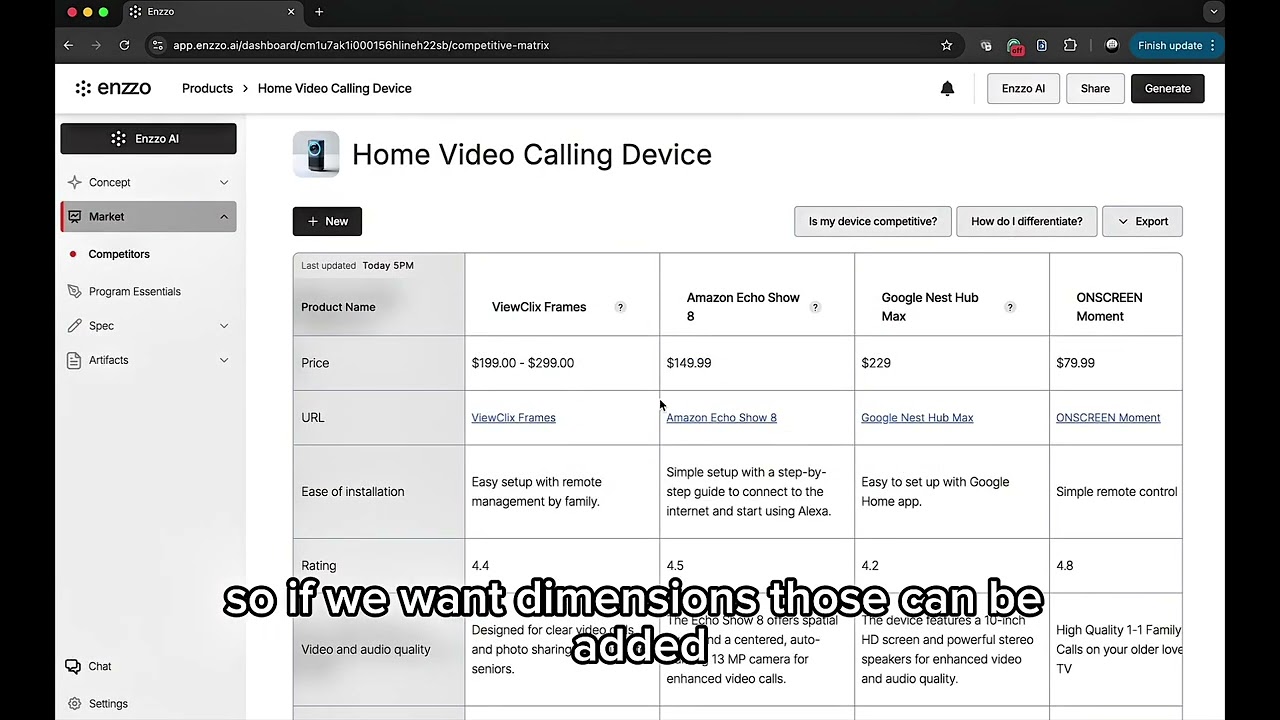Click the enzzo logo

(113, 88)
